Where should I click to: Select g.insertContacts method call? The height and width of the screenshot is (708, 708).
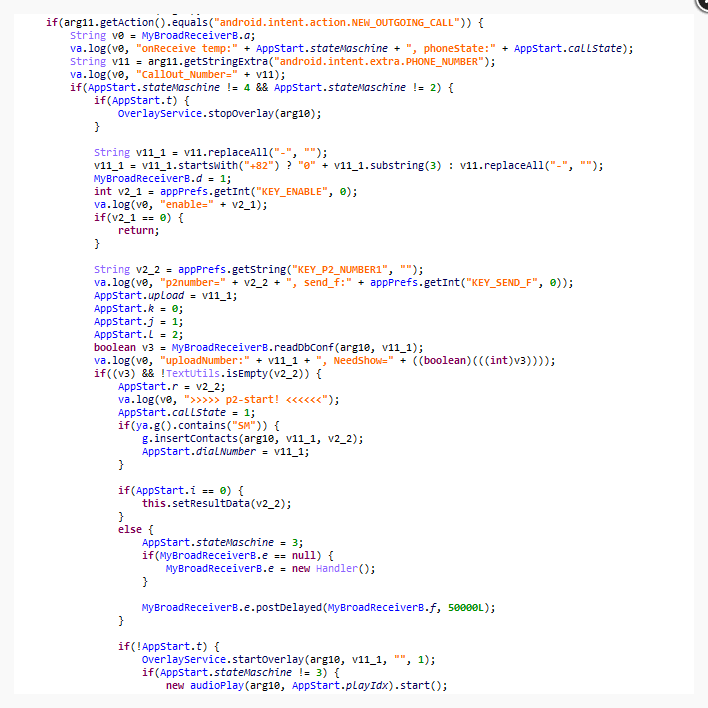pyautogui.click(x=252, y=439)
